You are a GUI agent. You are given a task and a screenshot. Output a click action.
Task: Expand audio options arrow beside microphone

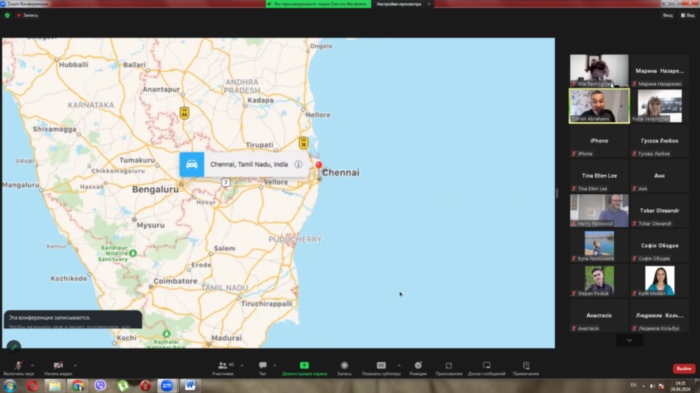coord(32,365)
